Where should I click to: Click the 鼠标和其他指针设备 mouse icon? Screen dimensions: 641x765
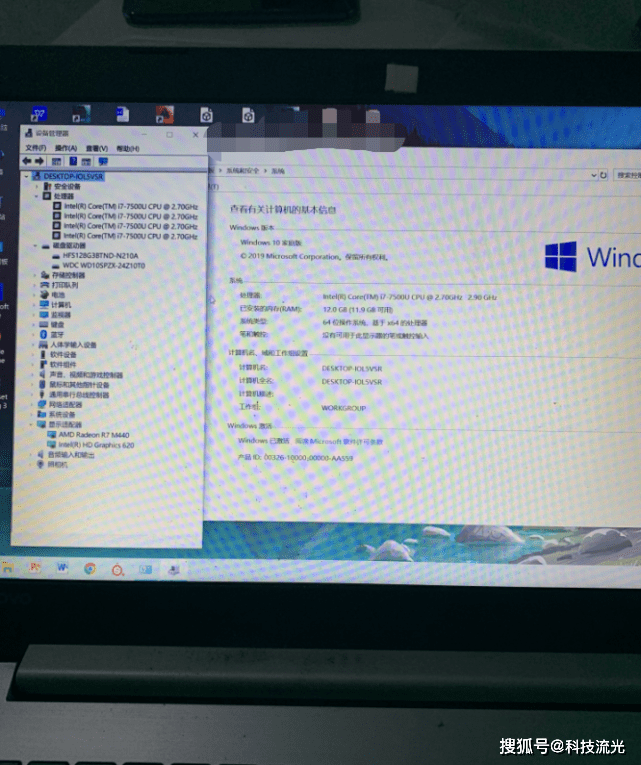42,385
